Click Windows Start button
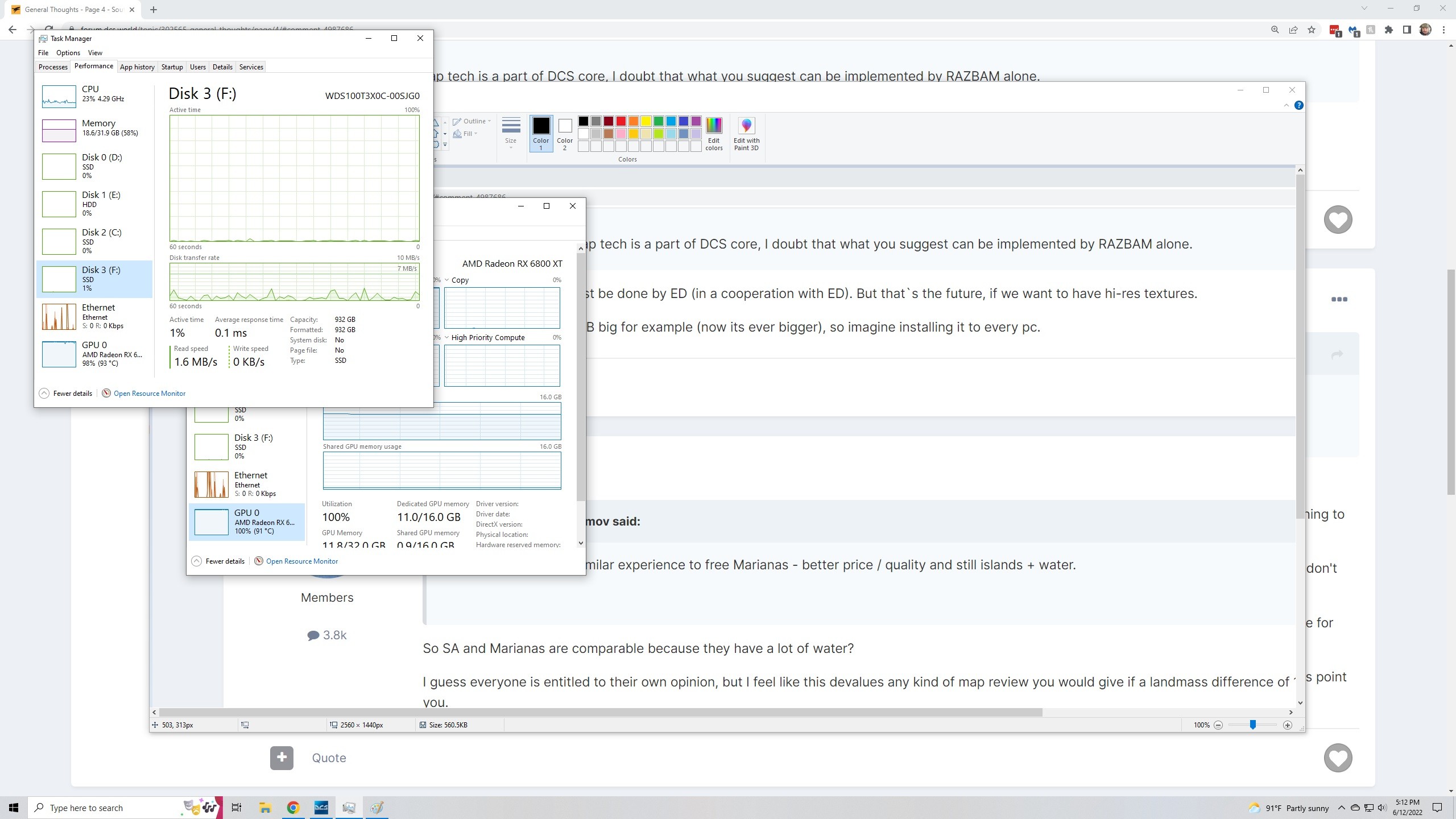1456x819 pixels. 14,808
